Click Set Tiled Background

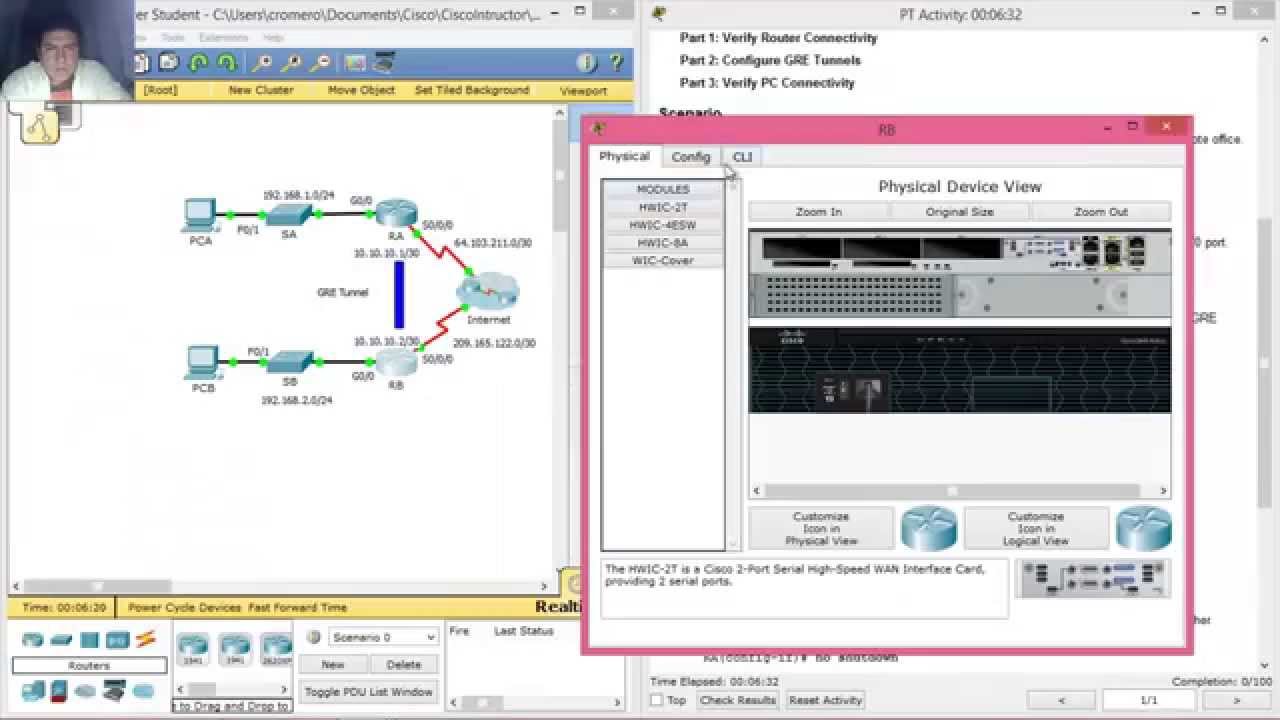[472, 90]
